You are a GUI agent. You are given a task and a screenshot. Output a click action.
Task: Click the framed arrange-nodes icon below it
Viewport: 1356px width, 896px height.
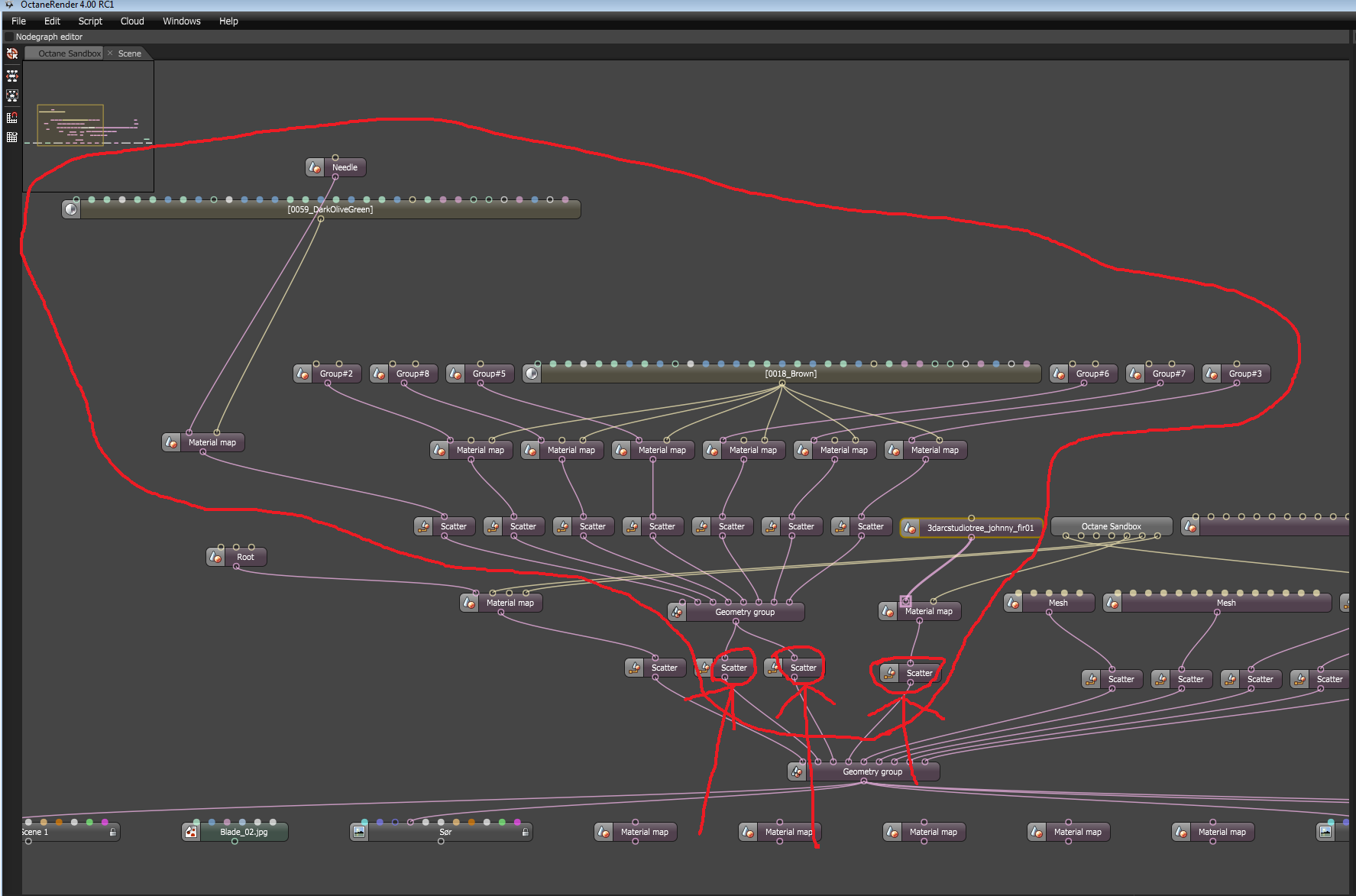12,96
